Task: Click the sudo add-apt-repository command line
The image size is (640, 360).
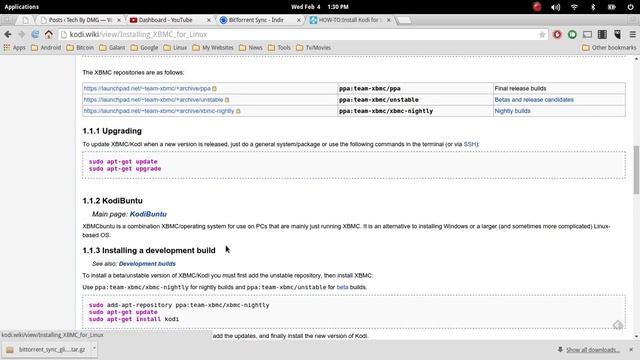Action: 179,305
